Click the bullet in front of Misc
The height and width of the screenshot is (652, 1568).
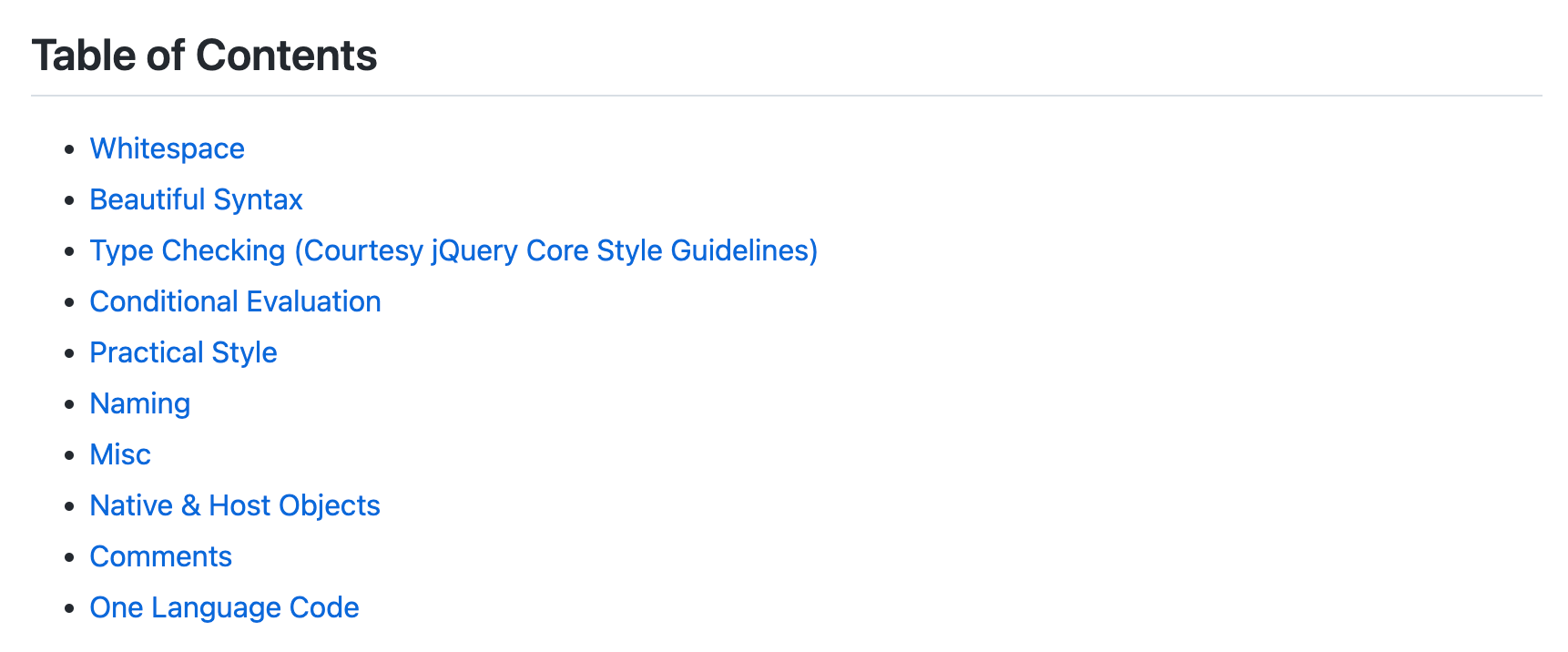pos(69,455)
